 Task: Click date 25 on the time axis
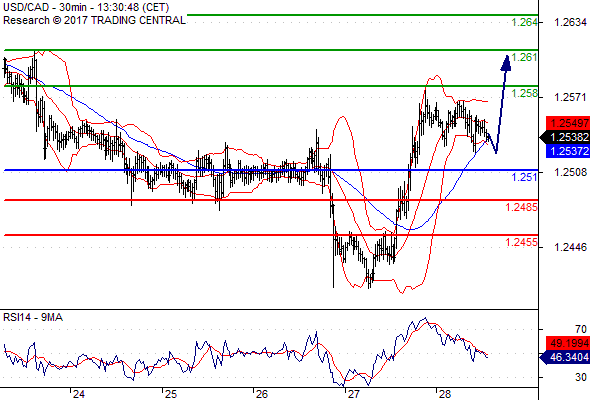click(171, 394)
